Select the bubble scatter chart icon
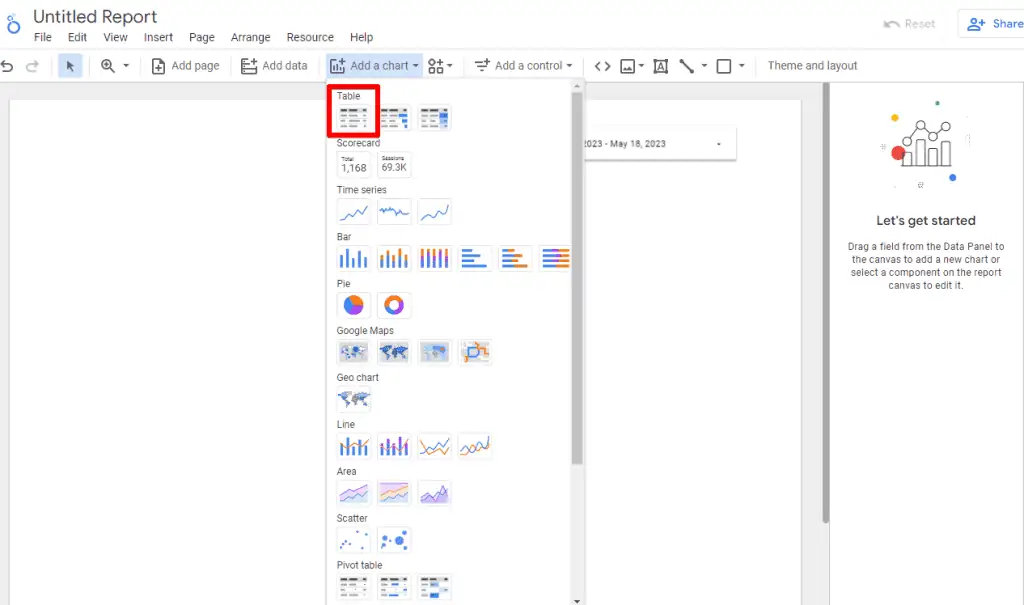Viewport: 1024px width, 605px height. coord(394,540)
